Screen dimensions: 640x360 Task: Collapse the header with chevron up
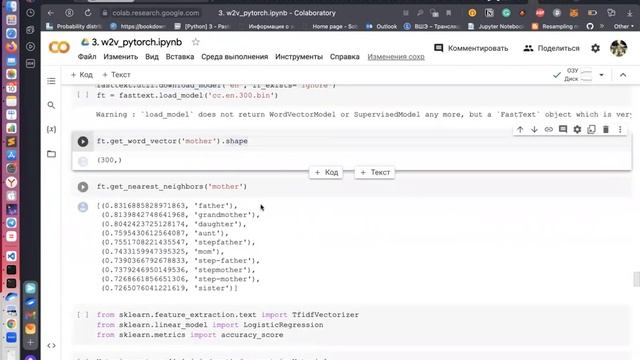(623, 75)
